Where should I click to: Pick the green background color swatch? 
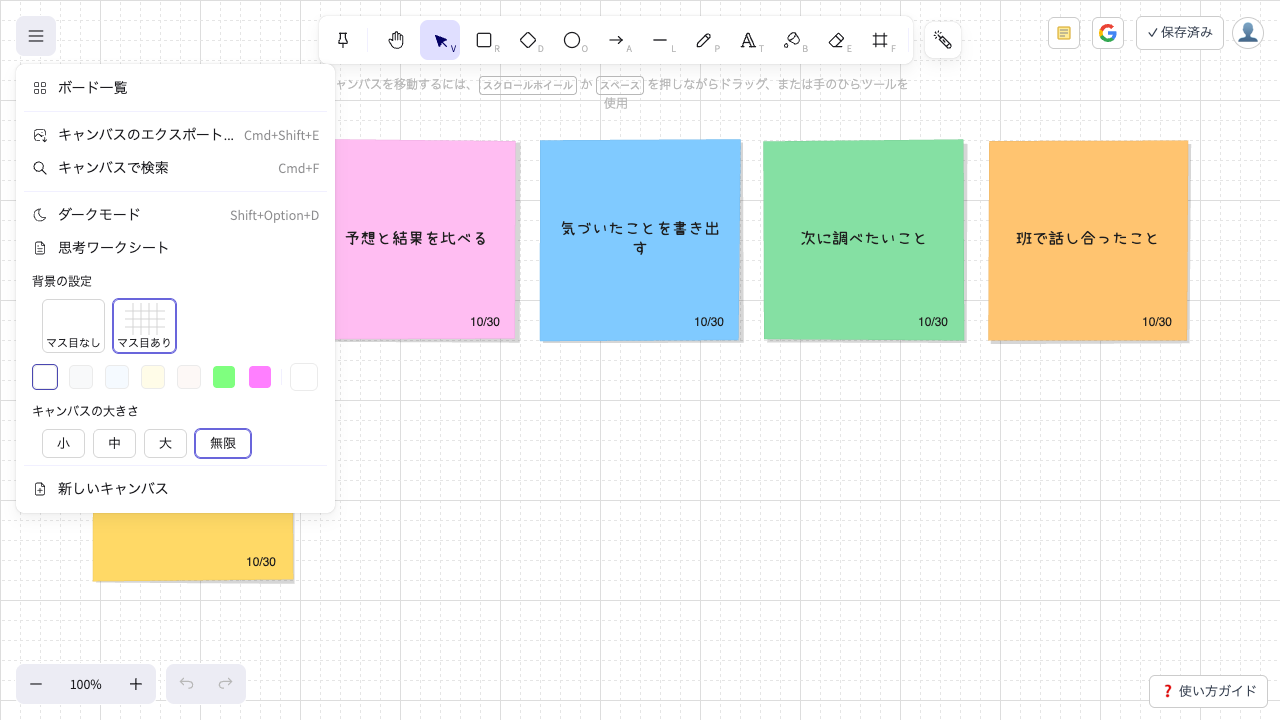tap(224, 377)
